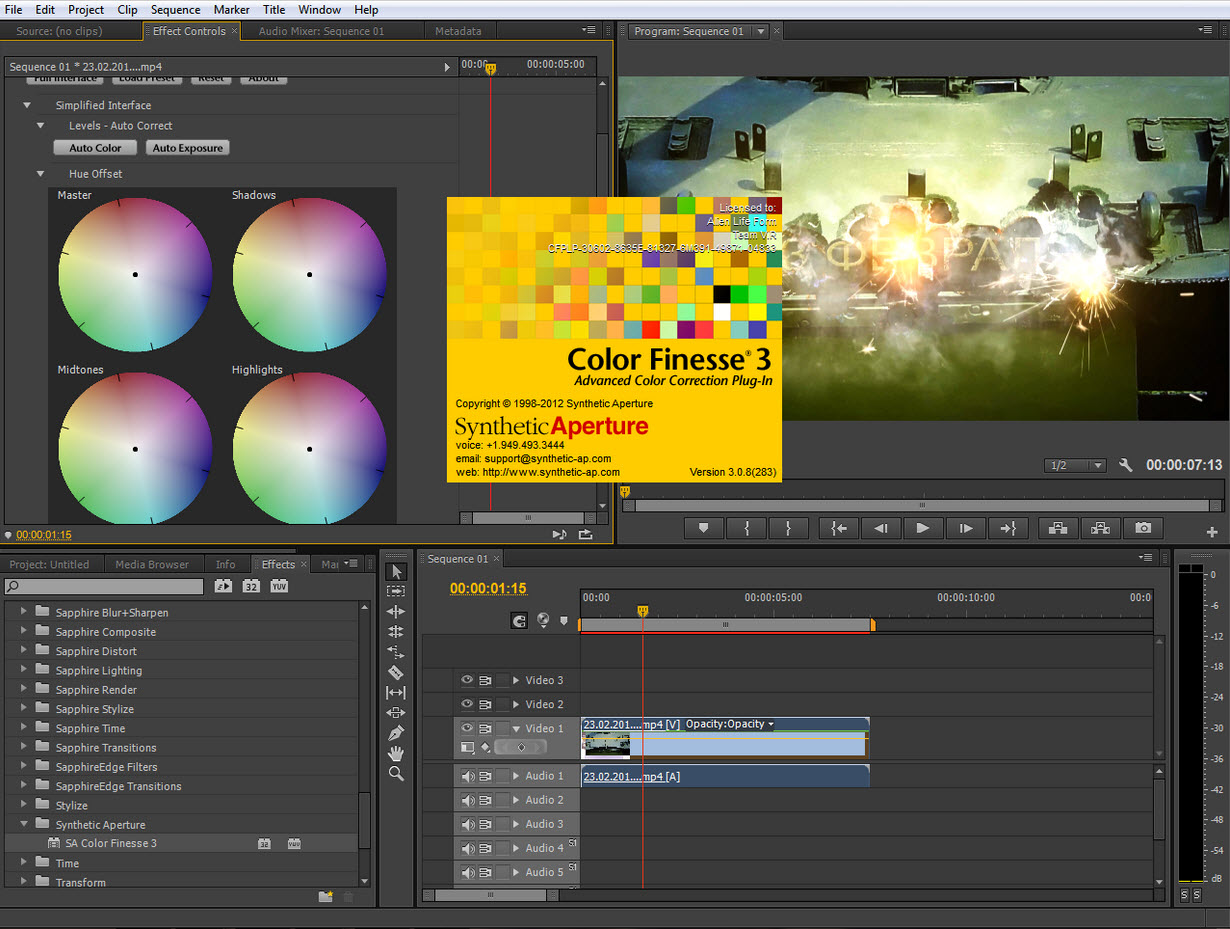This screenshot has height=929, width=1230.
Task: Export frame with camera icon
Action: [x=1142, y=528]
